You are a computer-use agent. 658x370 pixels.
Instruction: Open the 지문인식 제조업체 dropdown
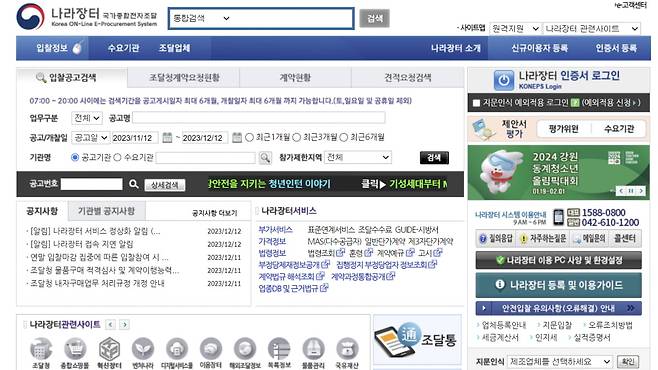coord(560,361)
